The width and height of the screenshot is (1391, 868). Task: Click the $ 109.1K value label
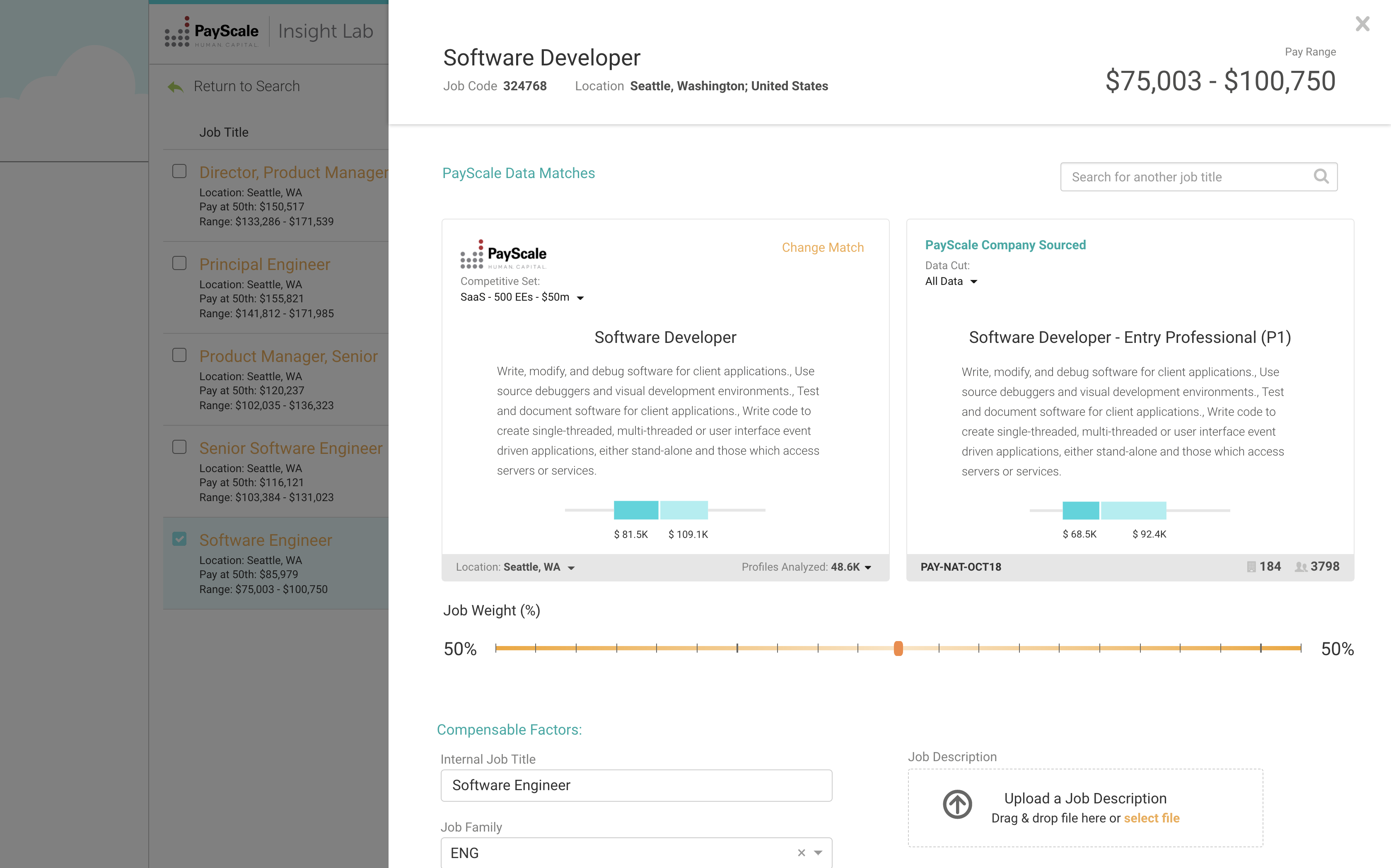[688, 535]
